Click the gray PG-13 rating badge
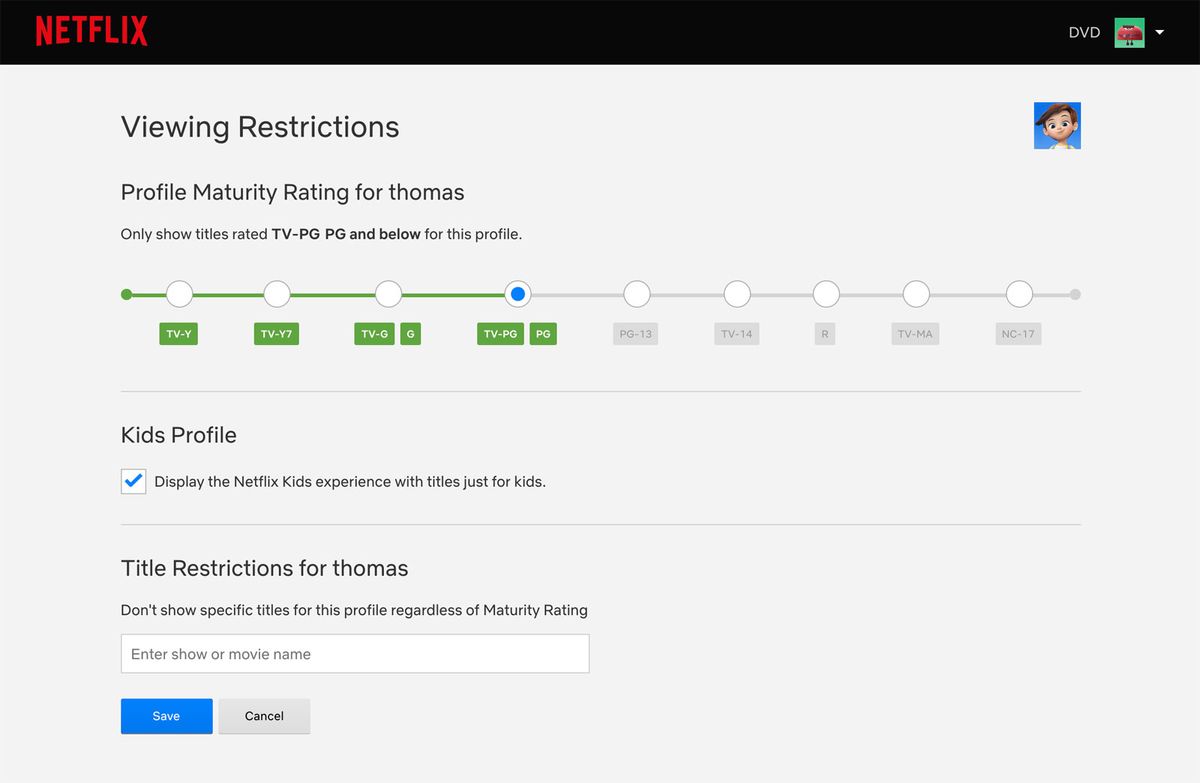Viewport: 1200px width, 783px height. 635,334
